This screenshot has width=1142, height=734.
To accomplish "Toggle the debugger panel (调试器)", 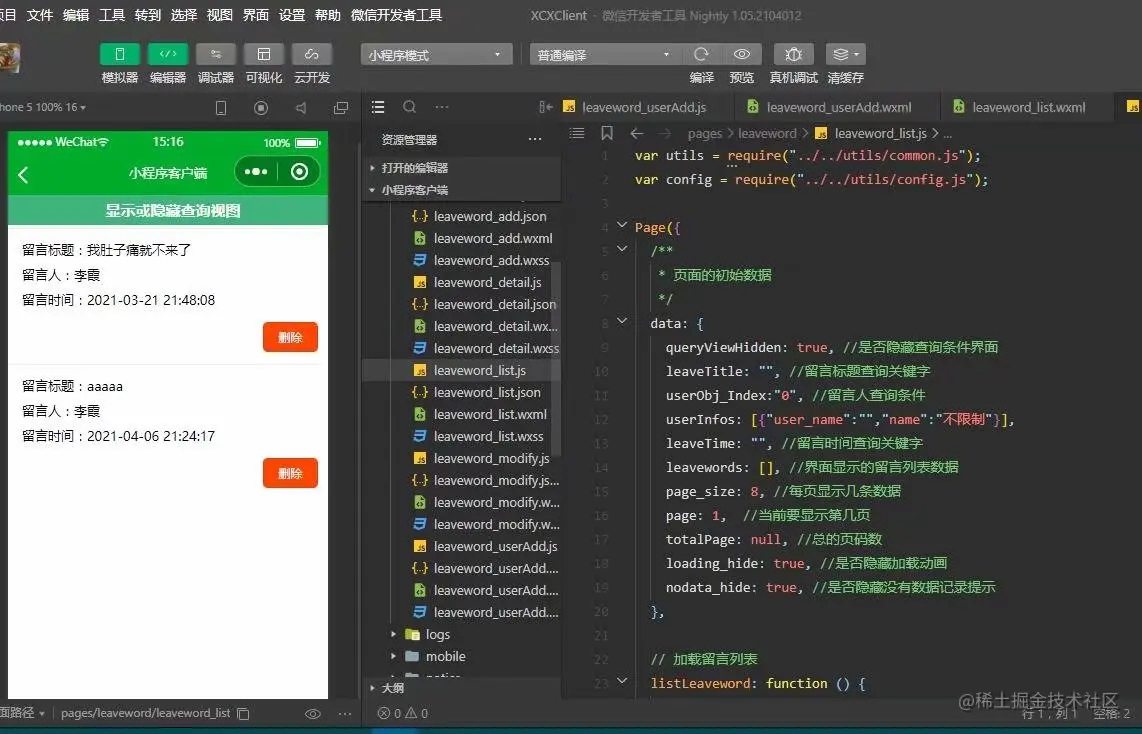I will (216, 55).
